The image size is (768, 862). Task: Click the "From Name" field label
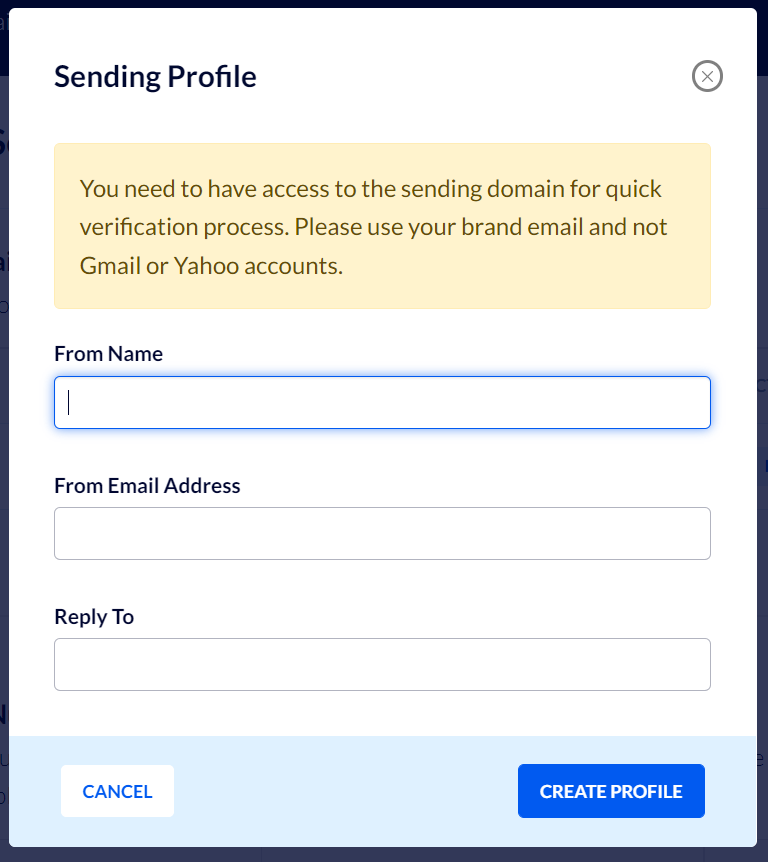pyautogui.click(x=108, y=353)
